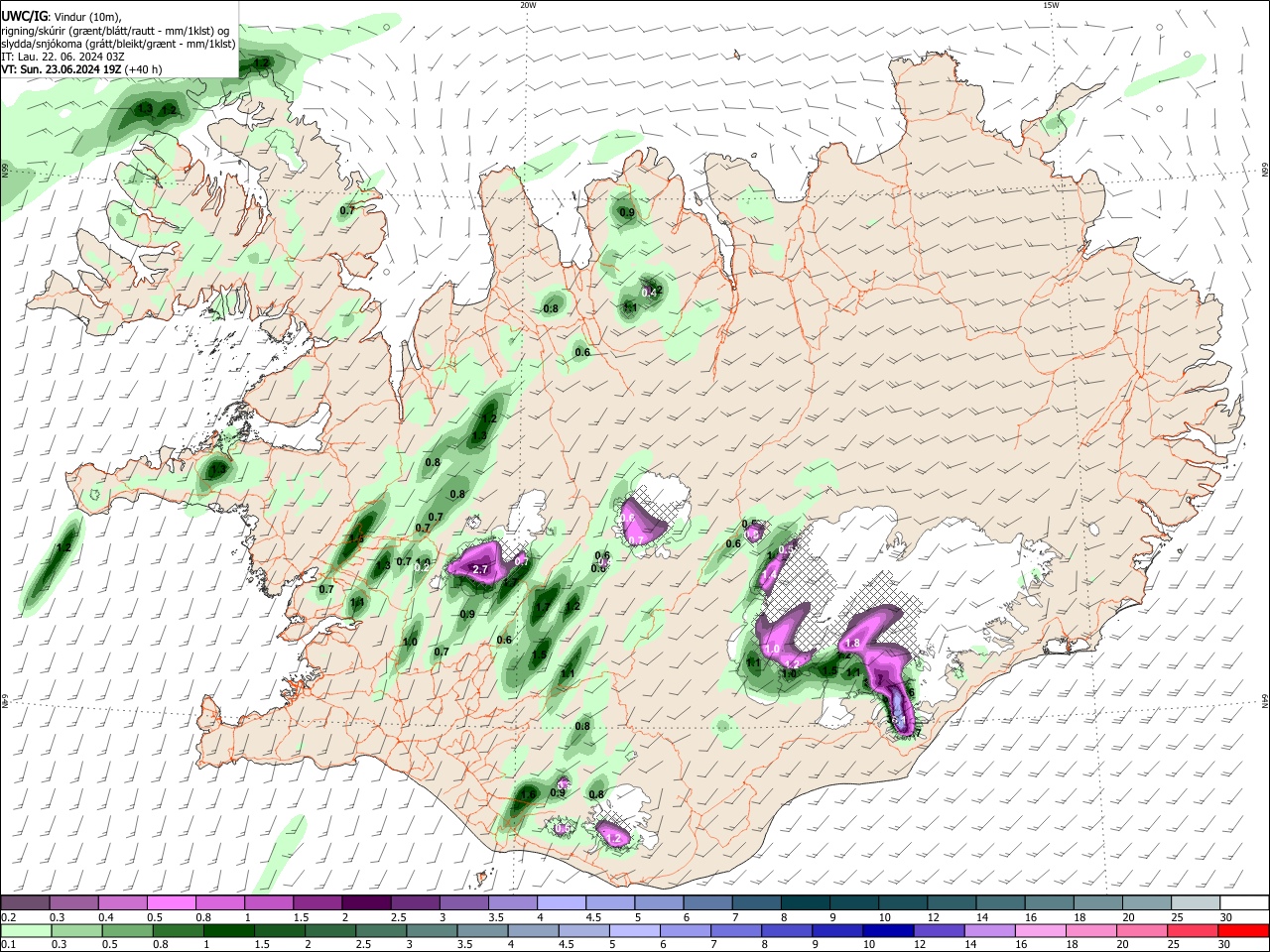Viewport: 1270px width, 952px height.
Task: Click the '2.7' precipitation value on the map
Action: [480, 569]
